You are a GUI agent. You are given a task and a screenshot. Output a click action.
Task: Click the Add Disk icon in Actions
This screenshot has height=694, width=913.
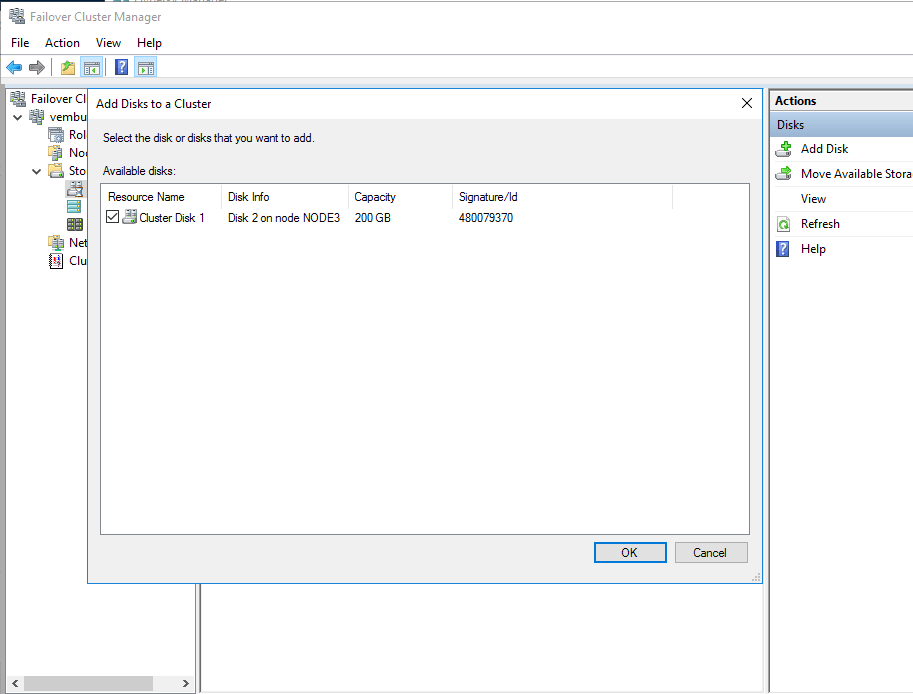(784, 149)
